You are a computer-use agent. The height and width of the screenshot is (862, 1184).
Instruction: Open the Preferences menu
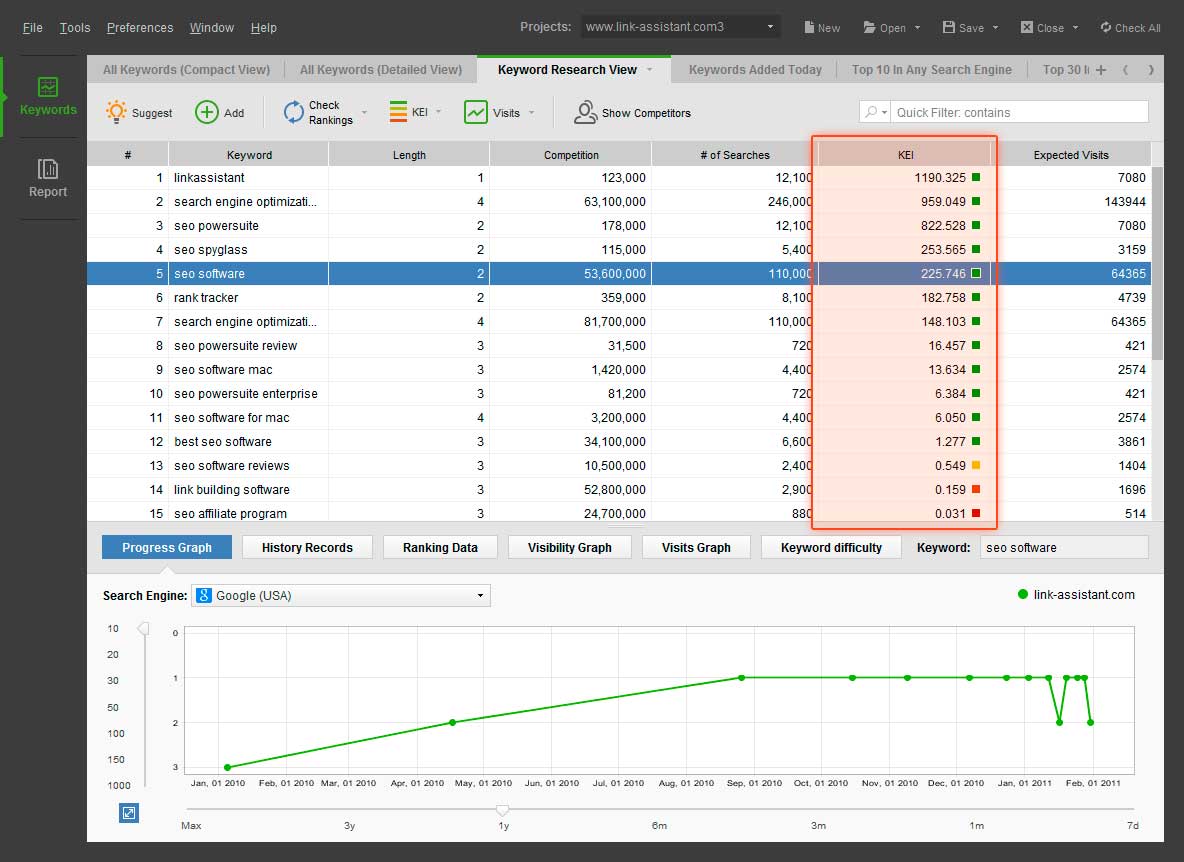tap(140, 27)
